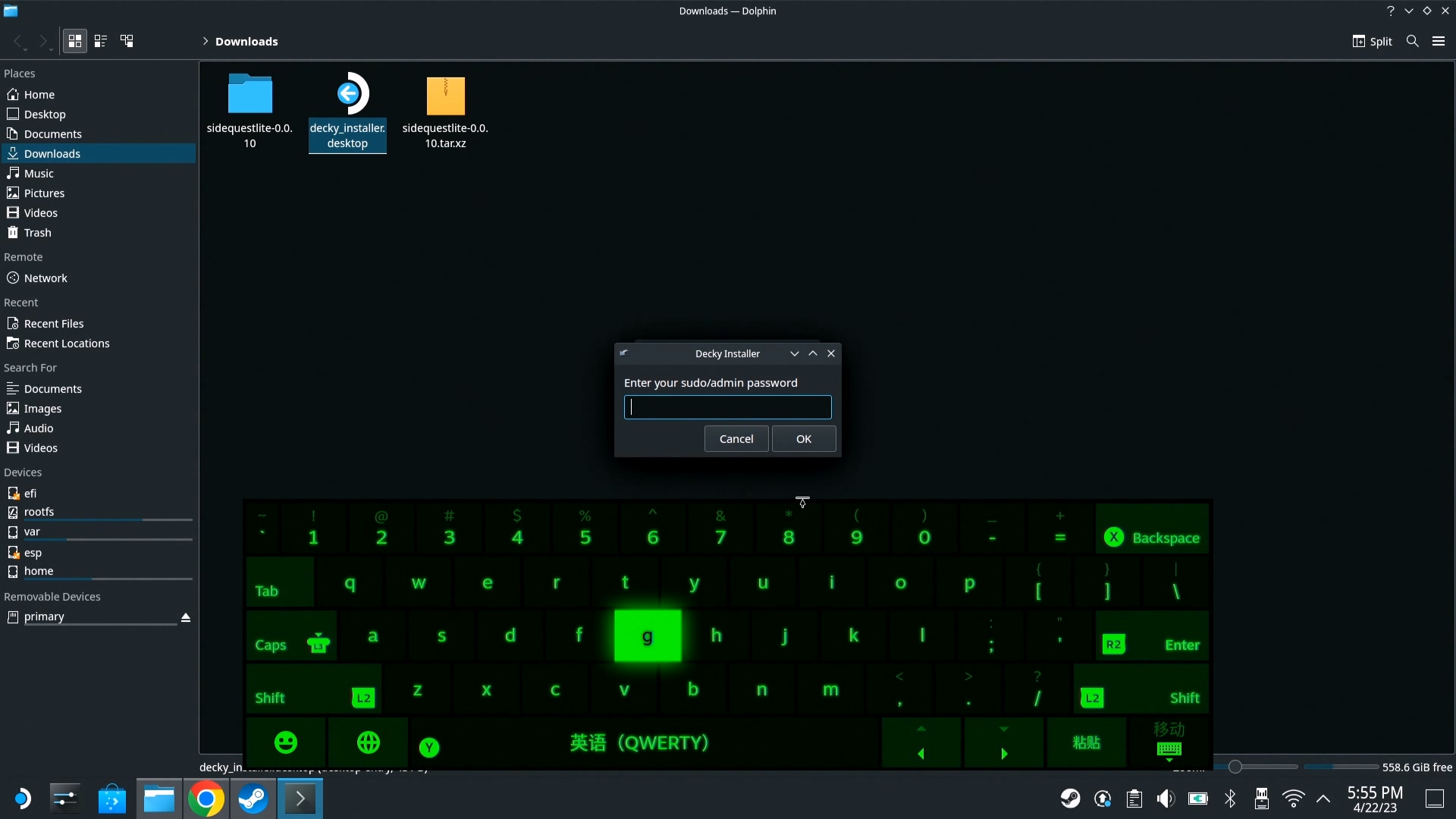The image size is (1456, 819).
Task: Cancel the sudo password prompt
Action: click(x=736, y=439)
